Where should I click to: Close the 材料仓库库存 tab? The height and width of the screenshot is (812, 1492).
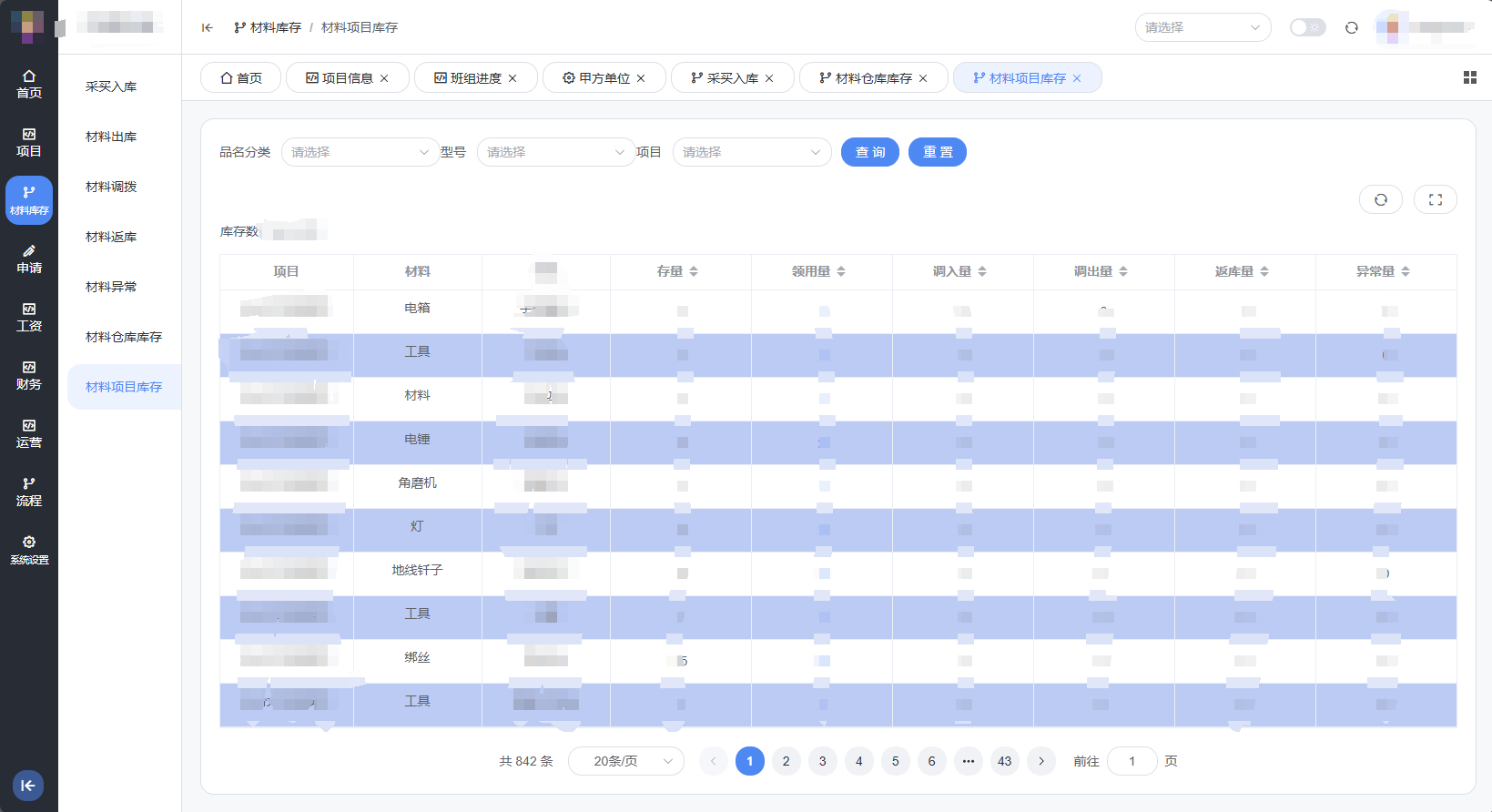tap(923, 78)
